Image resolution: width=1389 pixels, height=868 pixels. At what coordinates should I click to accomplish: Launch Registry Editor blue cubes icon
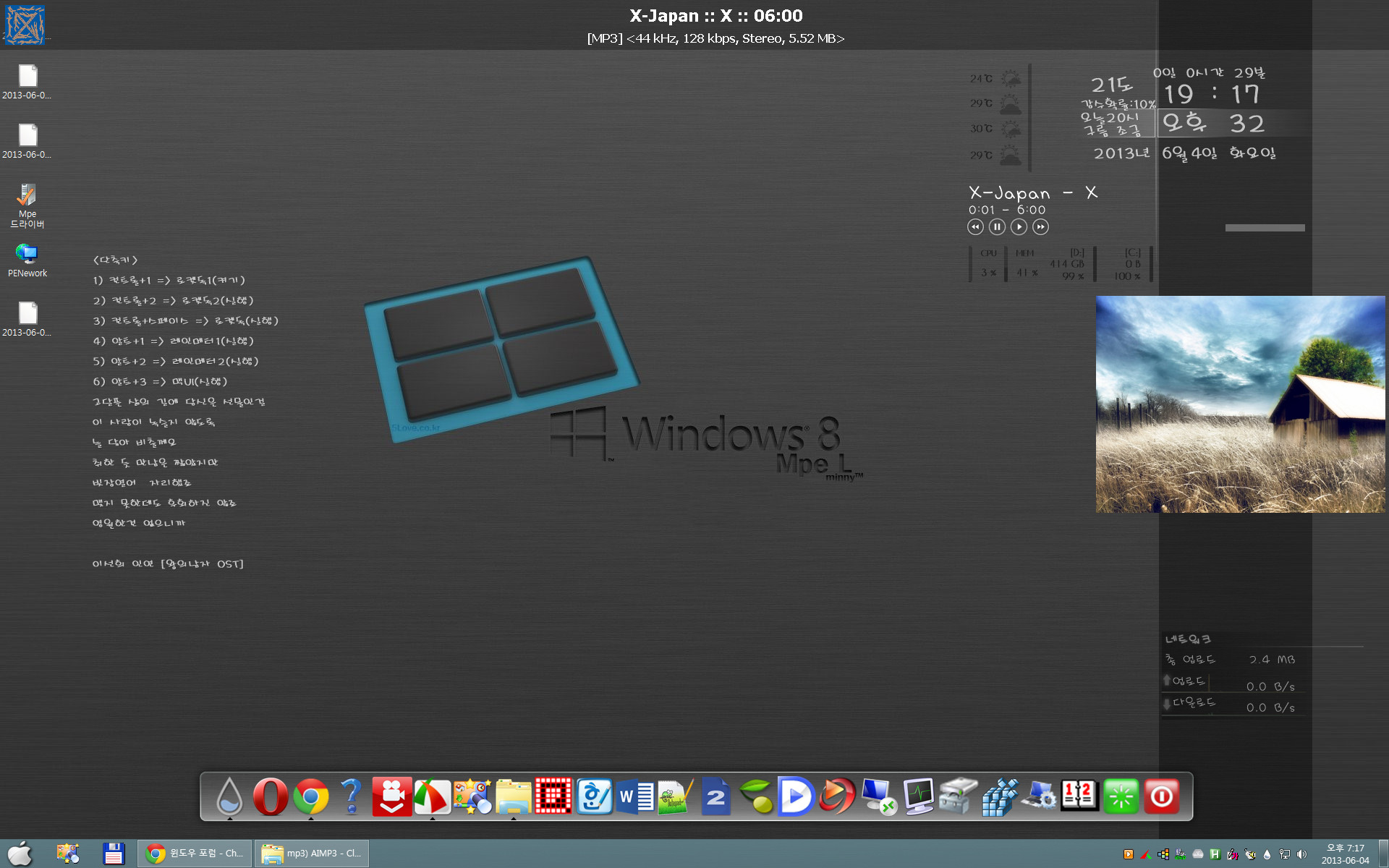tap(1000, 796)
